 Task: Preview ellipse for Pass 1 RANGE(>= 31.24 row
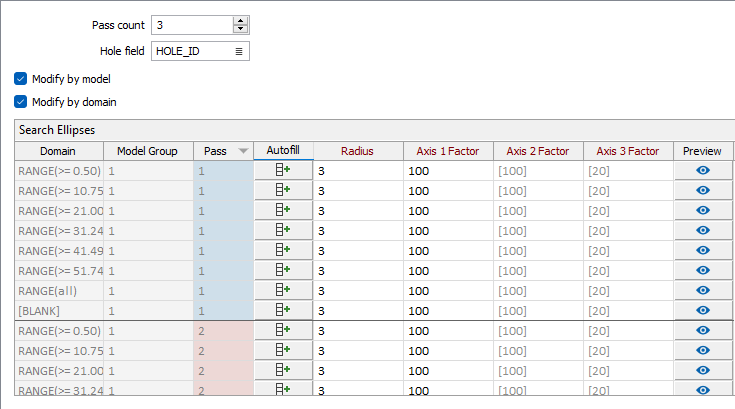(703, 230)
